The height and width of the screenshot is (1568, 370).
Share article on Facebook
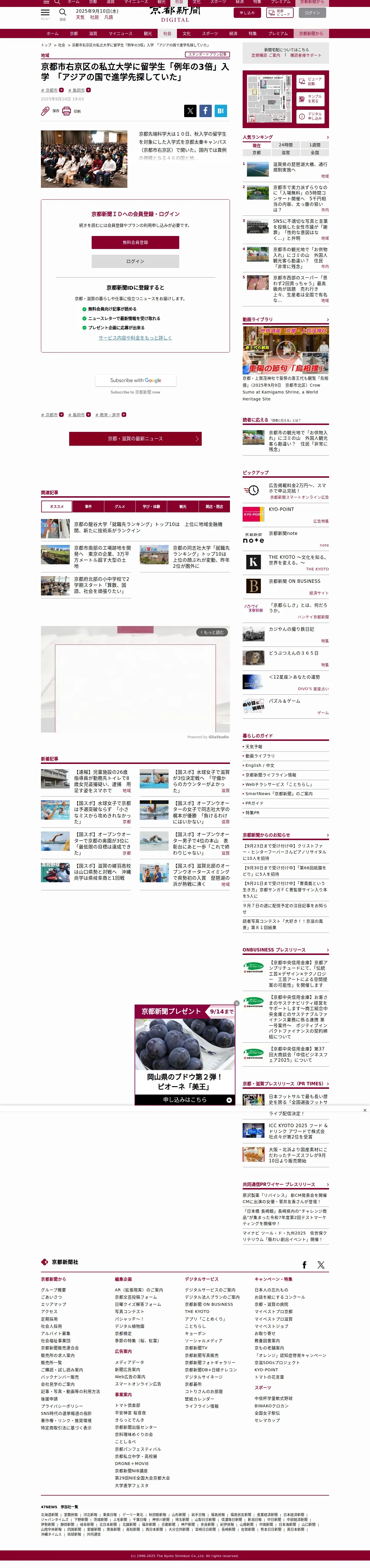(205, 111)
